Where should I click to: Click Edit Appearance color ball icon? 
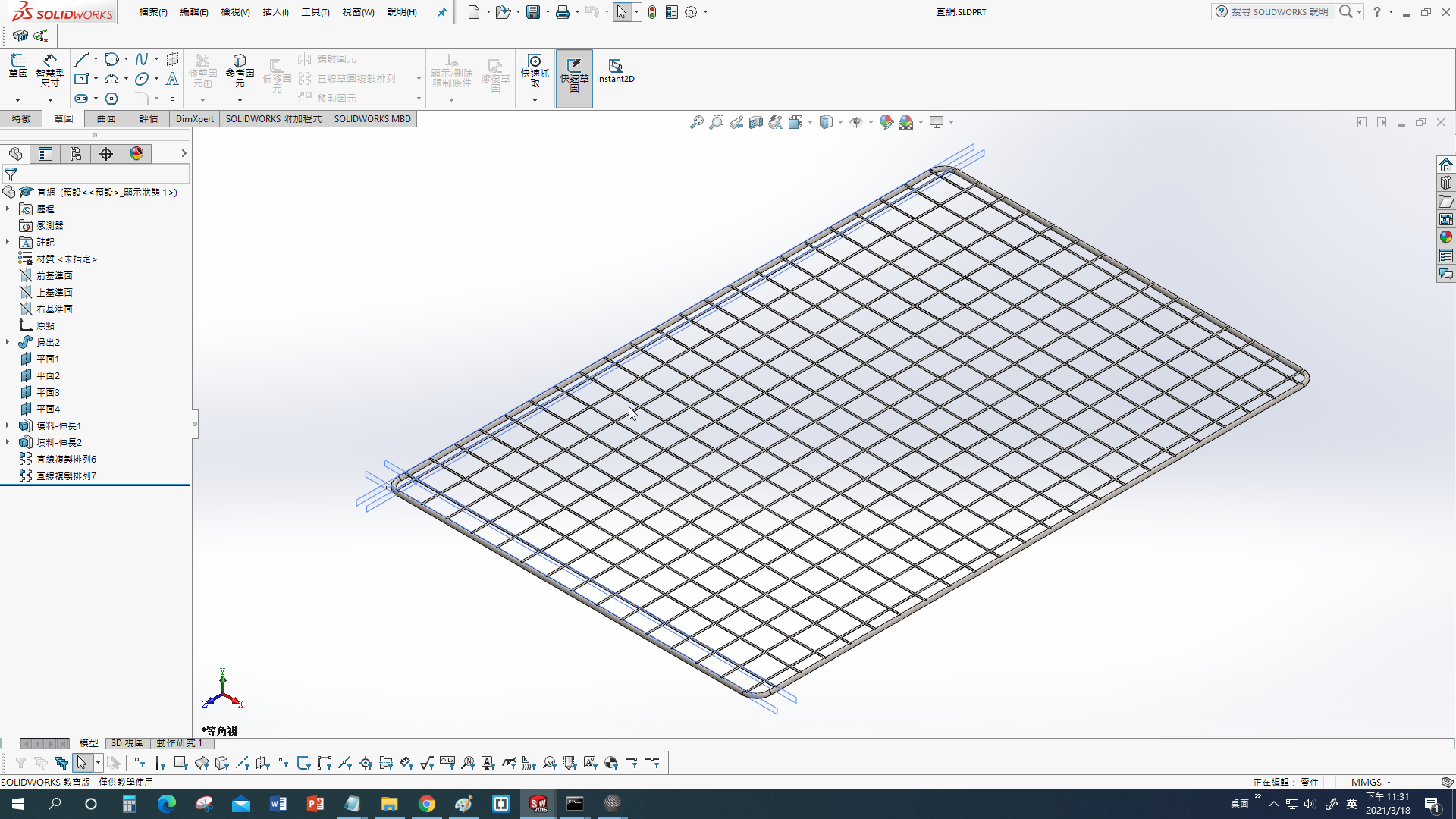point(886,122)
